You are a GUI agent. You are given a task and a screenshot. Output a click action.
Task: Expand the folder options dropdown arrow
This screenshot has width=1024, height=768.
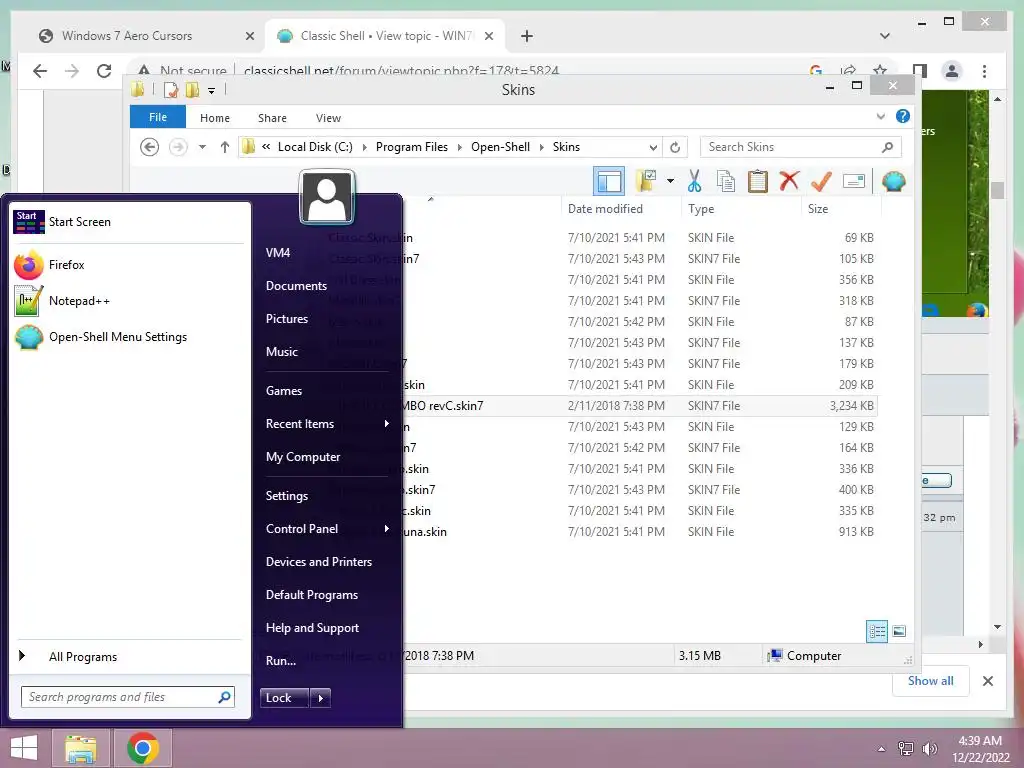click(670, 181)
